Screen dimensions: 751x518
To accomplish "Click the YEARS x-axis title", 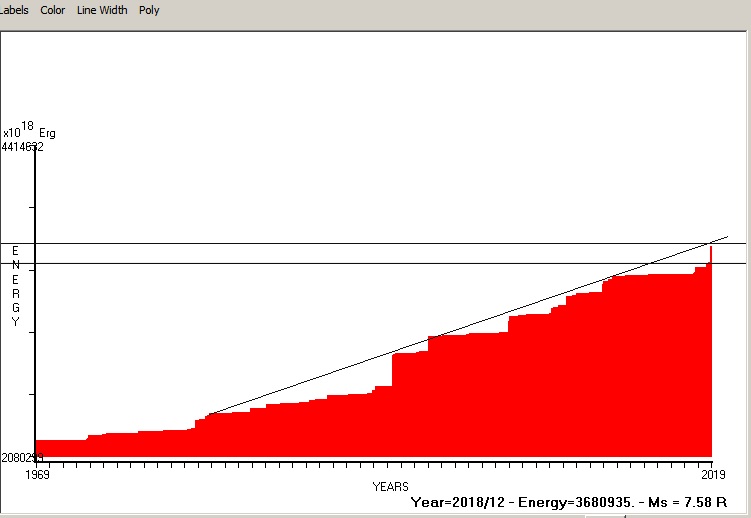I will coord(389,486).
